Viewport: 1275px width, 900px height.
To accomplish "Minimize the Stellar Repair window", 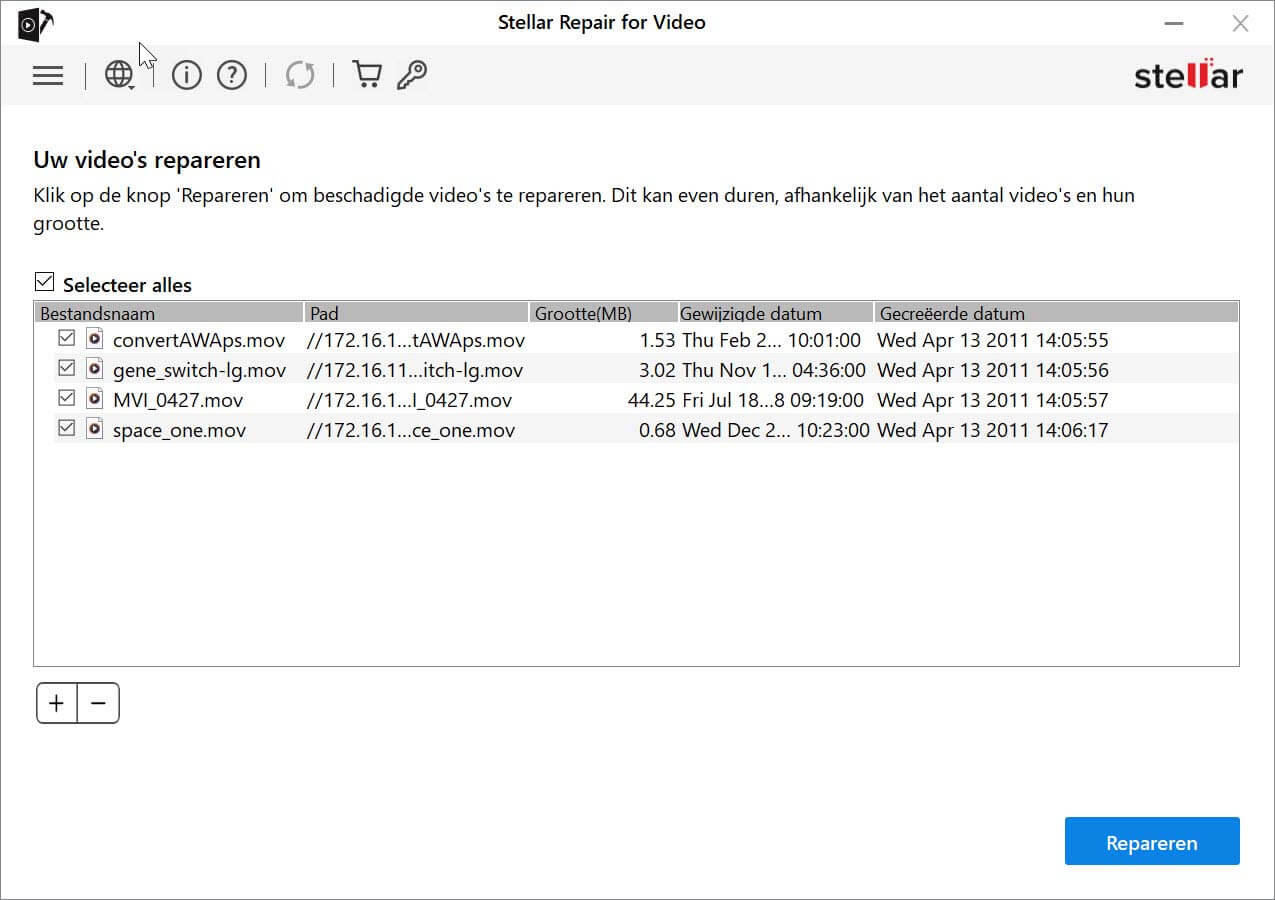I will coord(1175,23).
